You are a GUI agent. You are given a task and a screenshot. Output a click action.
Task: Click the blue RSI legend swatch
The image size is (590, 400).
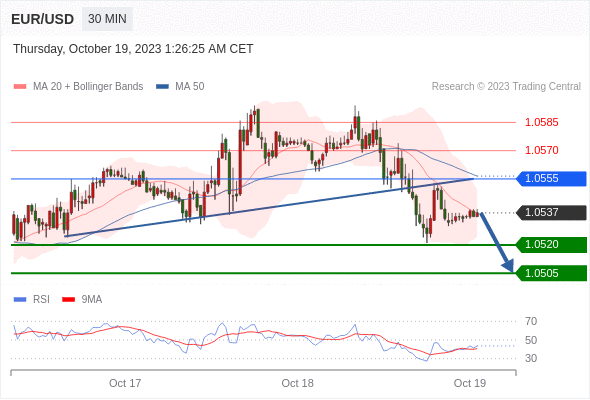(20, 300)
